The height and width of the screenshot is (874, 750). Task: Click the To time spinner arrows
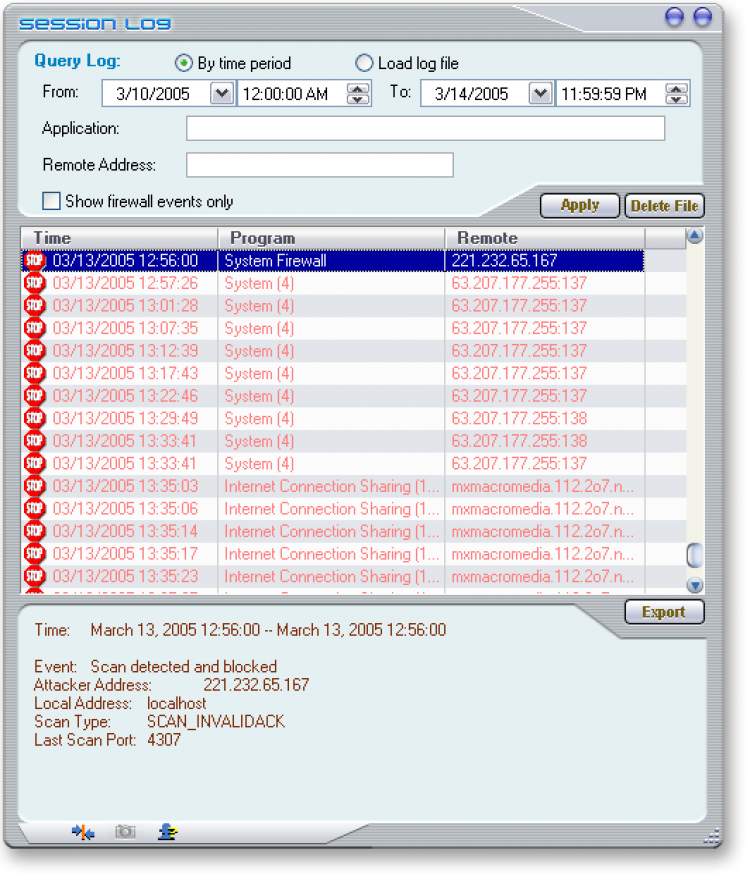[x=676, y=93]
